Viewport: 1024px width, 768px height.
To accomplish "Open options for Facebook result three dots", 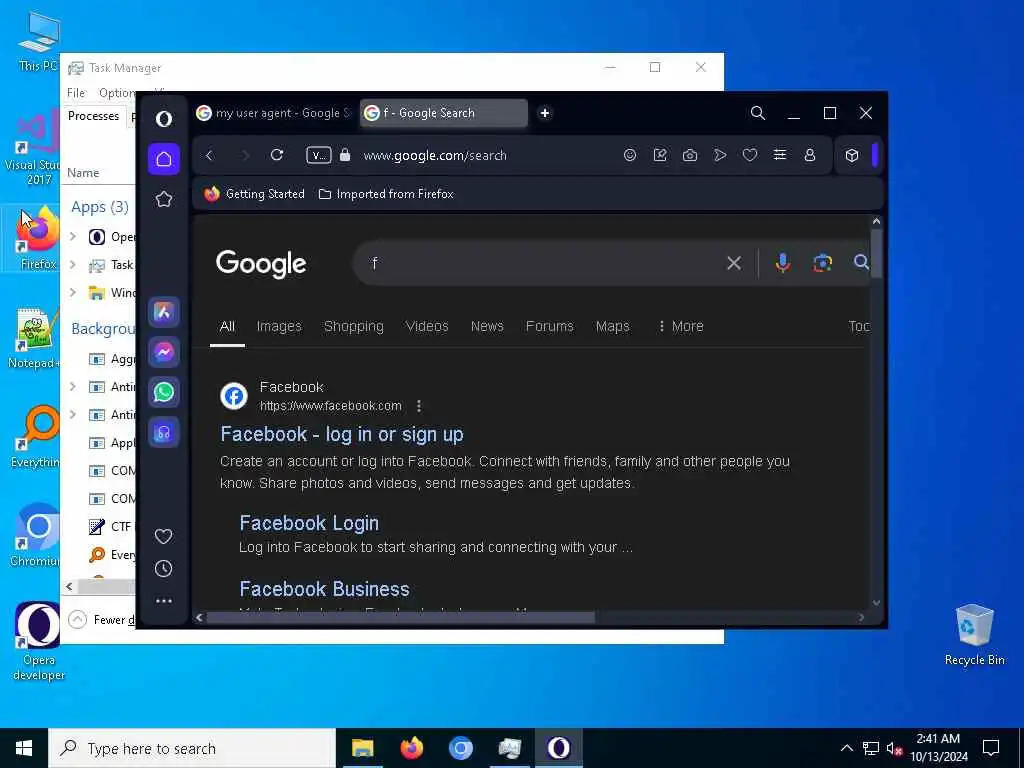I will [419, 406].
